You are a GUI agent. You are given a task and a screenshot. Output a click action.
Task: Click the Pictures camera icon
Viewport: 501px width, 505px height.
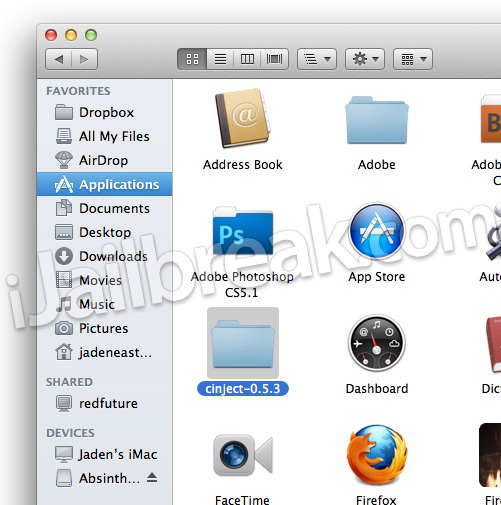64,328
